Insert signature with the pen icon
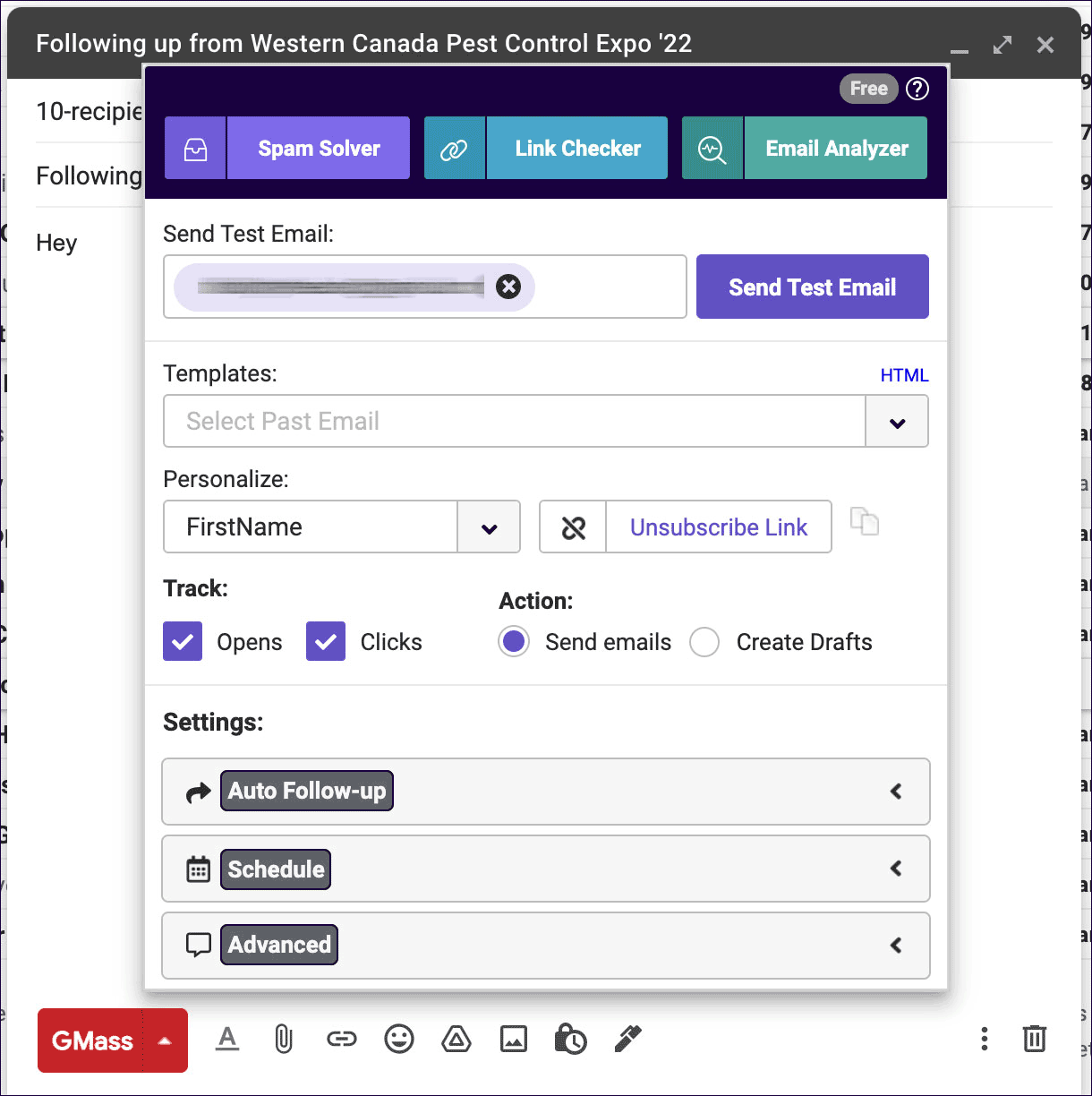 click(x=628, y=1039)
